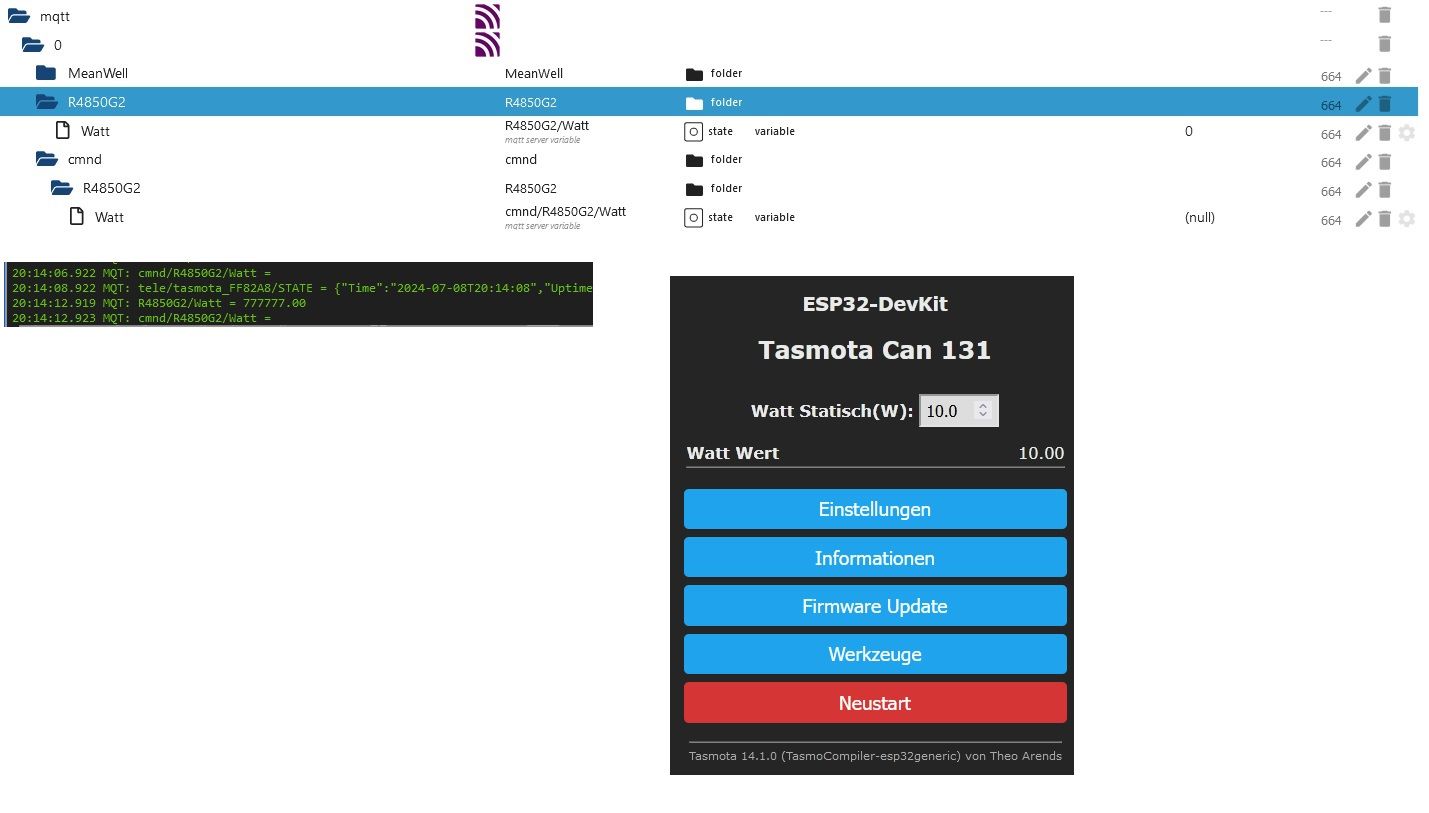Click the trash icon in the '0' instance row
This screenshot has height=813, width=1429.
pyautogui.click(x=1384, y=44)
